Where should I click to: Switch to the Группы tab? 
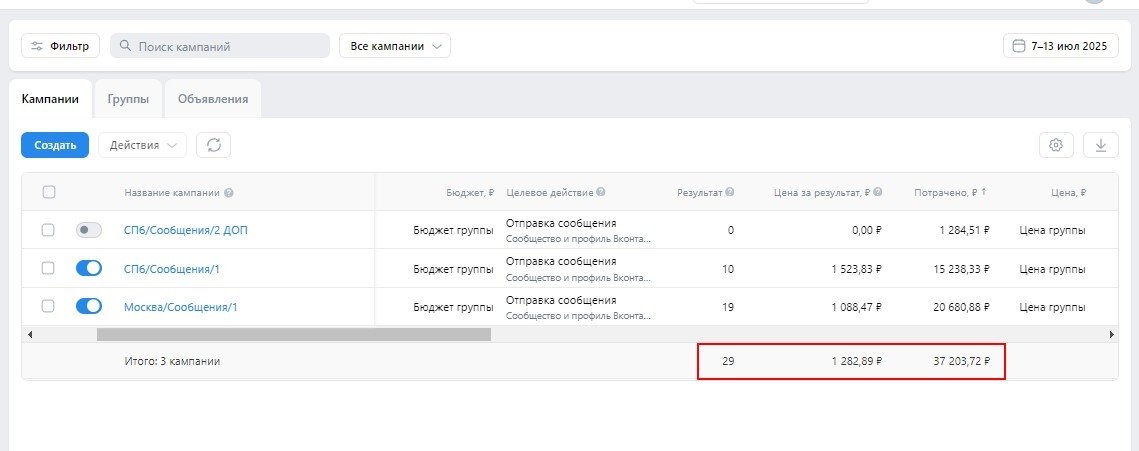pyautogui.click(x=128, y=99)
